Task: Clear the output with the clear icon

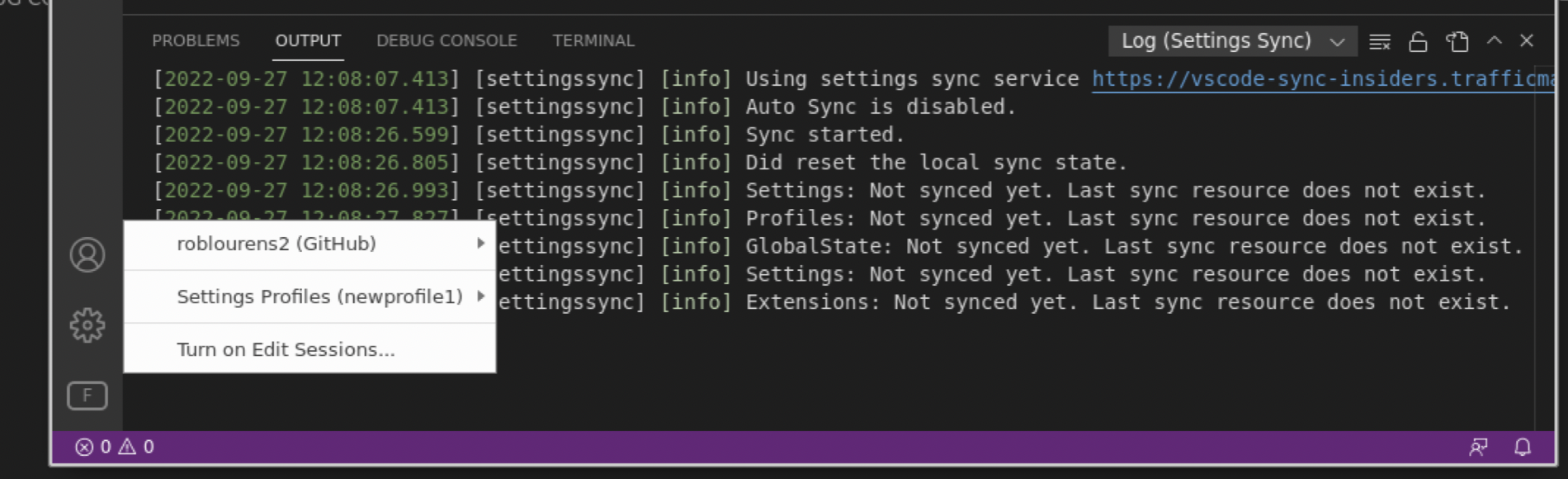Action: tap(1380, 41)
